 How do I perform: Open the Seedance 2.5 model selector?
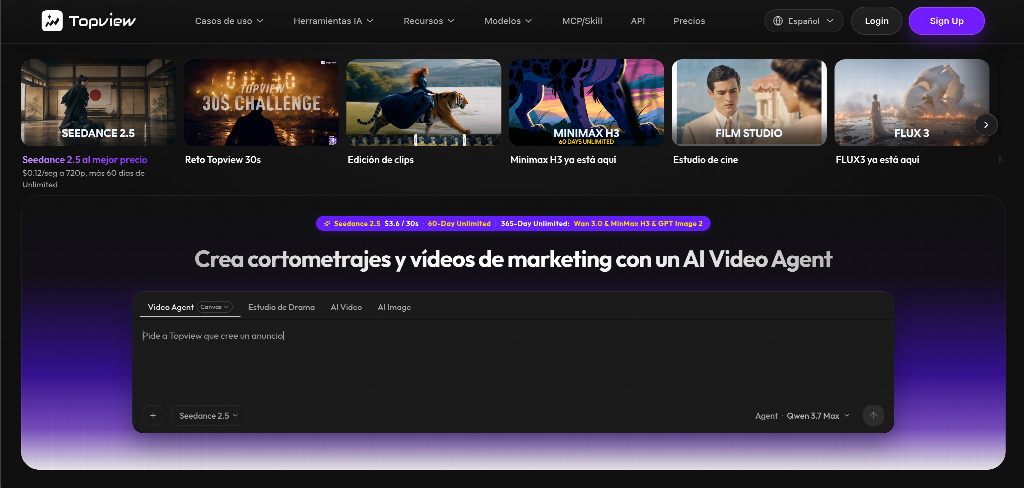pos(209,415)
